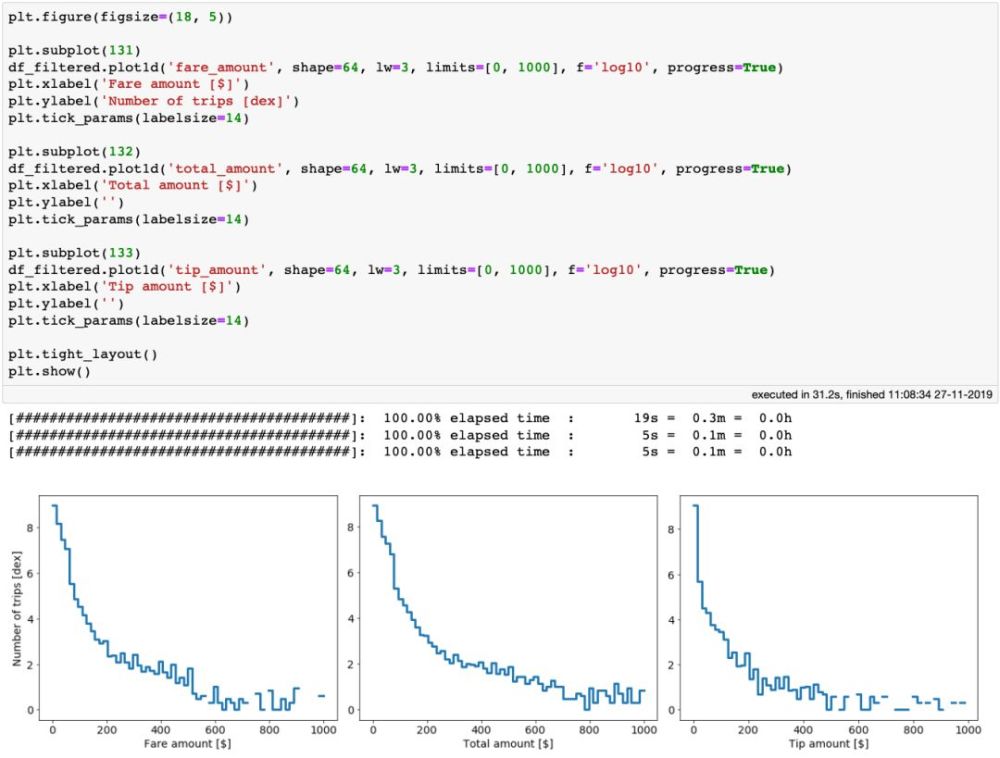Click the 'Number of trips [dex]' y-axis label
The height and width of the screenshot is (758, 1000).
click(x=17, y=609)
